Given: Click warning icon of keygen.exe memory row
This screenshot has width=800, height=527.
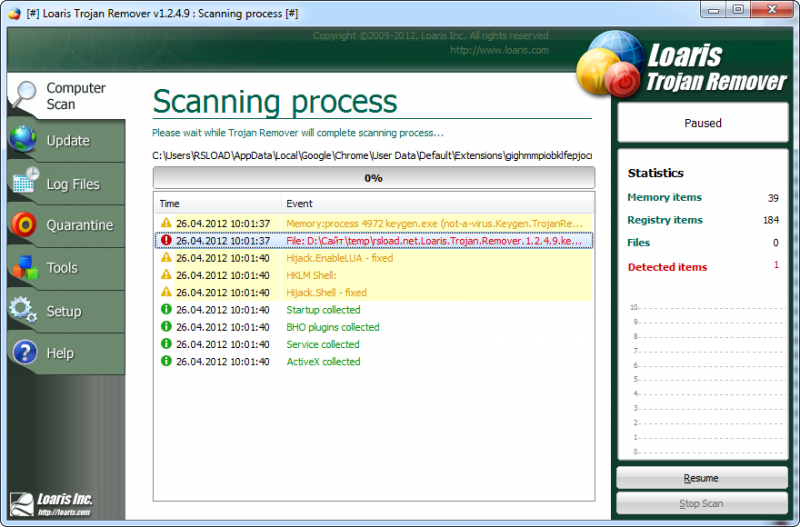Looking at the screenshot, I should pyautogui.click(x=166, y=223).
